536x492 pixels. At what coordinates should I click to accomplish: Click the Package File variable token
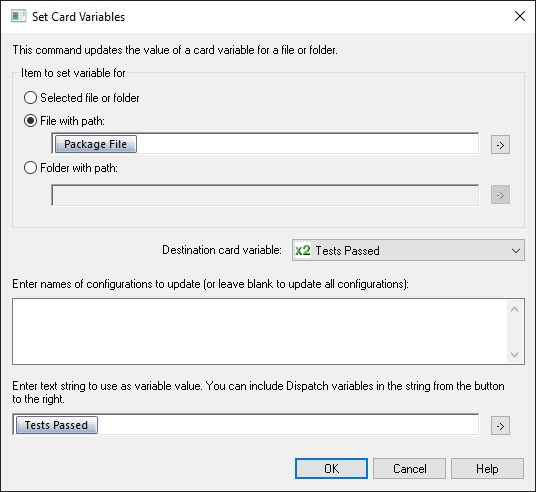[95, 144]
